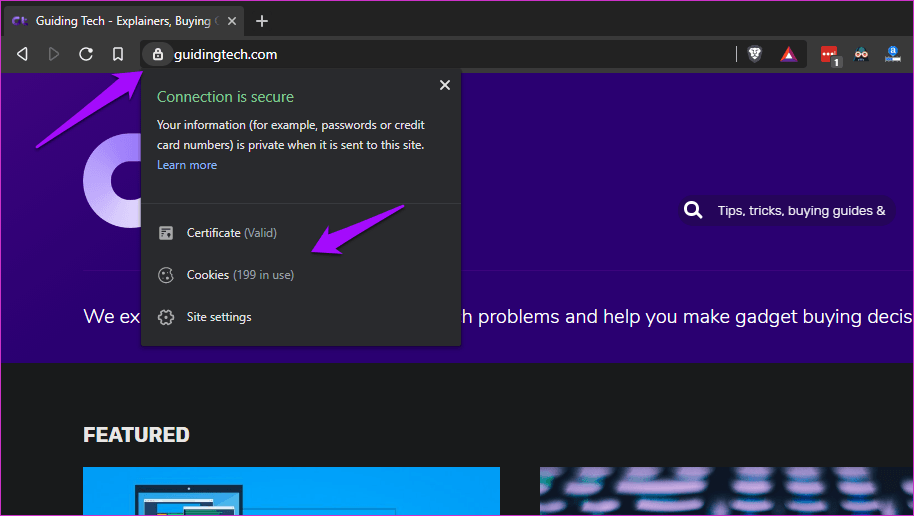Click the padlock site info icon

click(x=157, y=54)
